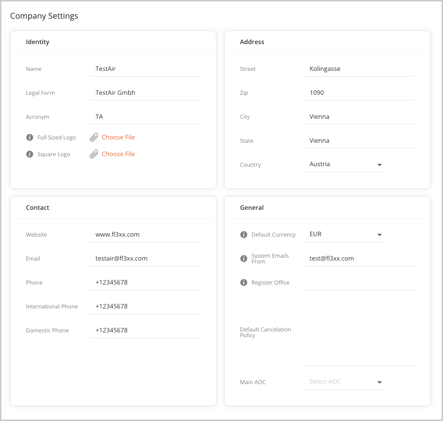This screenshot has height=421, width=443.
Task: Open the Main AOC Select AOC dropdown
Action: [x=345, y=382]
